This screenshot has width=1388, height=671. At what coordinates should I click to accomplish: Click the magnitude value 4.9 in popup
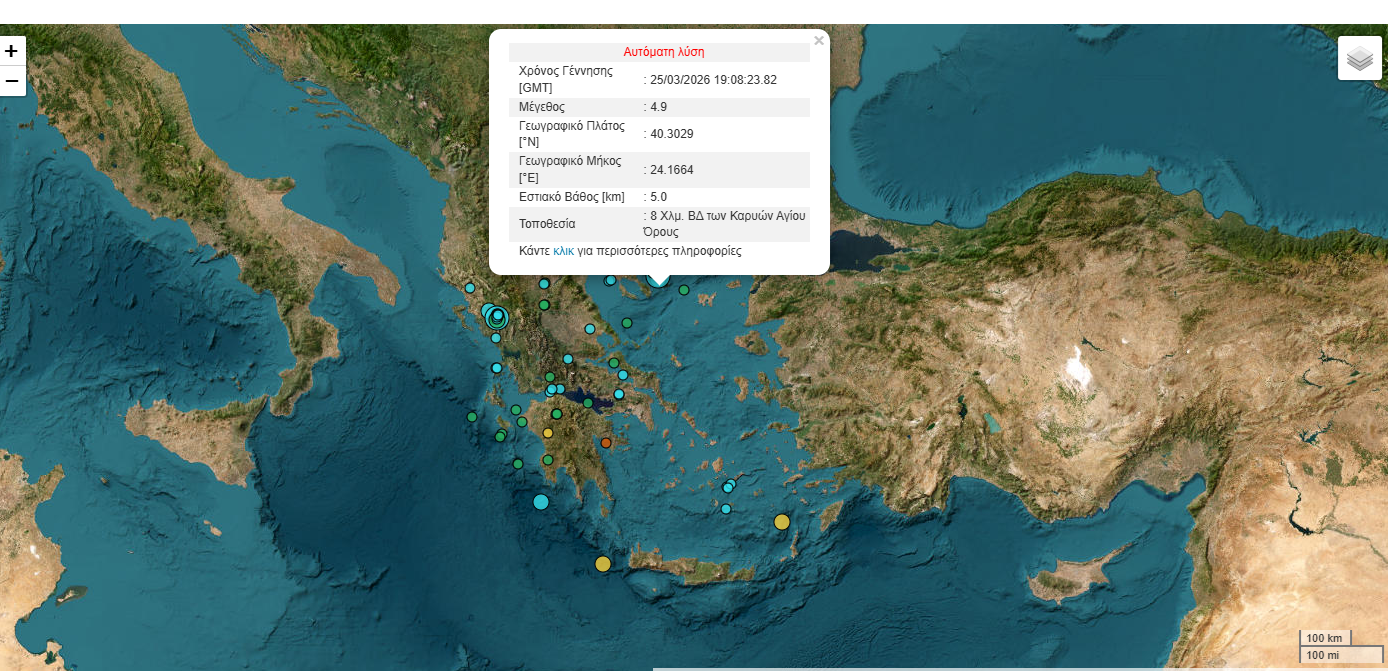pos(658,107)
